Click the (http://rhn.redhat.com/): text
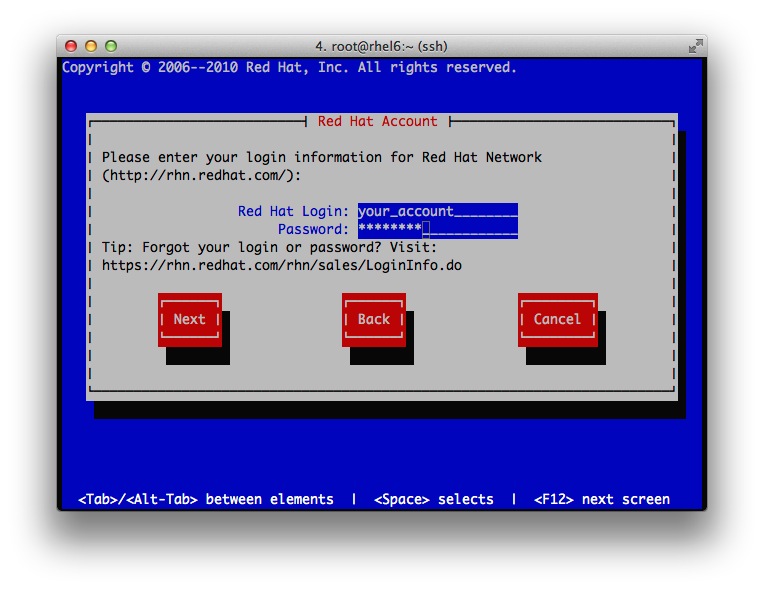This screenshot has width=764, height=590. pos(201,175)
